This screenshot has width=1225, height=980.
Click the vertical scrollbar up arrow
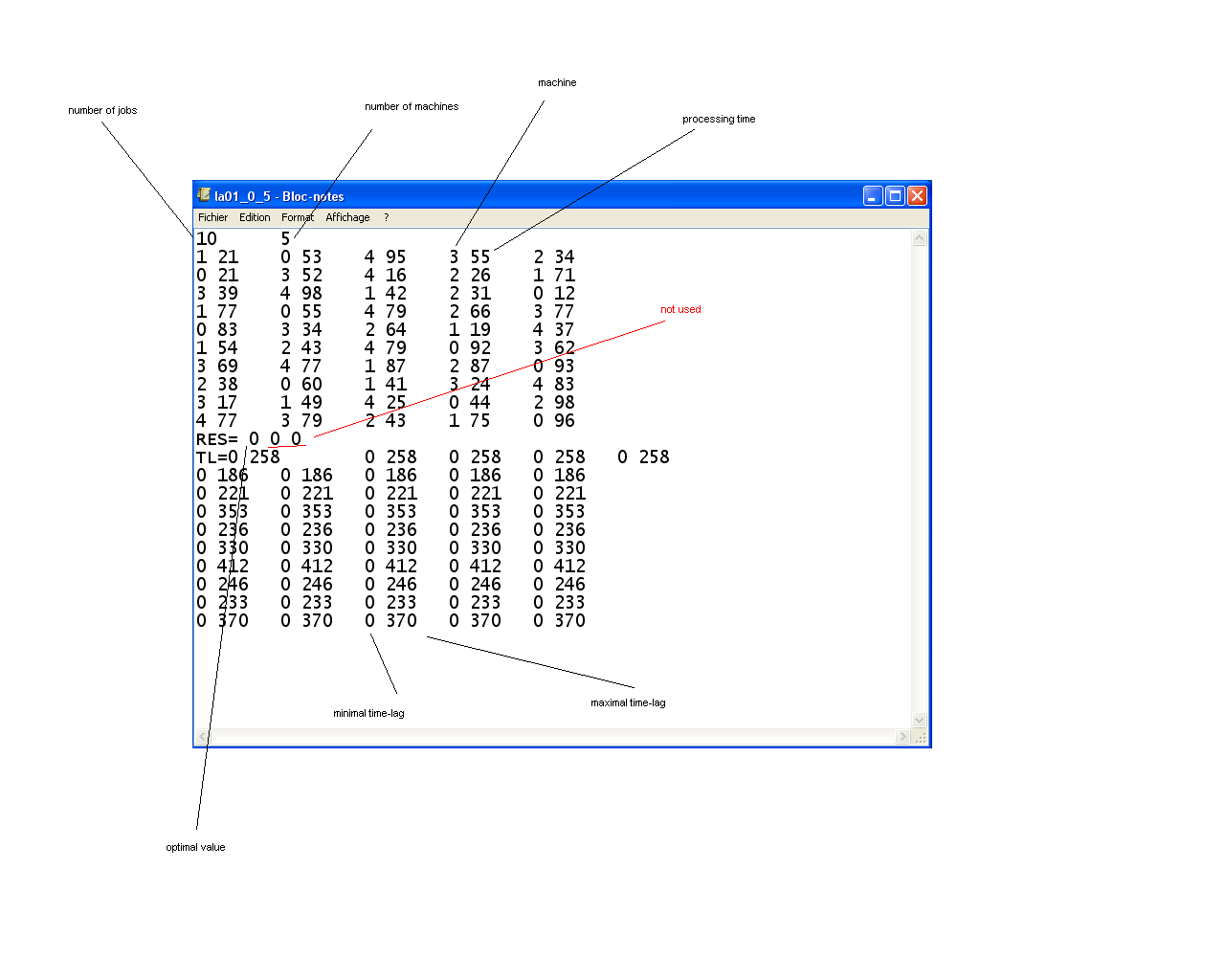coord(920,238)
